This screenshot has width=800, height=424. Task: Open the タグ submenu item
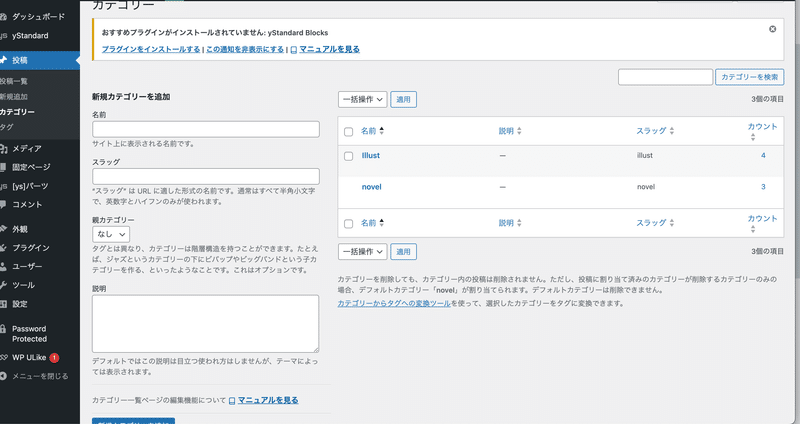(7, 127)
